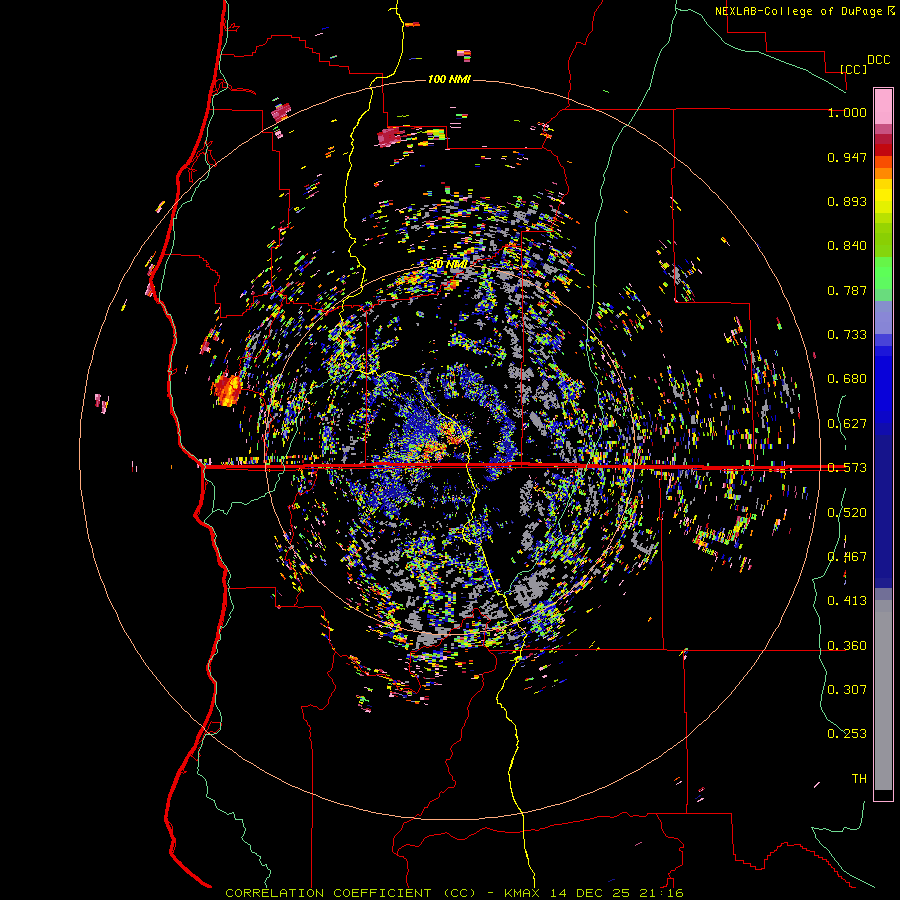Select the 0.680 scale value
This screenshot has width=900, height=900.
[847, 379]
